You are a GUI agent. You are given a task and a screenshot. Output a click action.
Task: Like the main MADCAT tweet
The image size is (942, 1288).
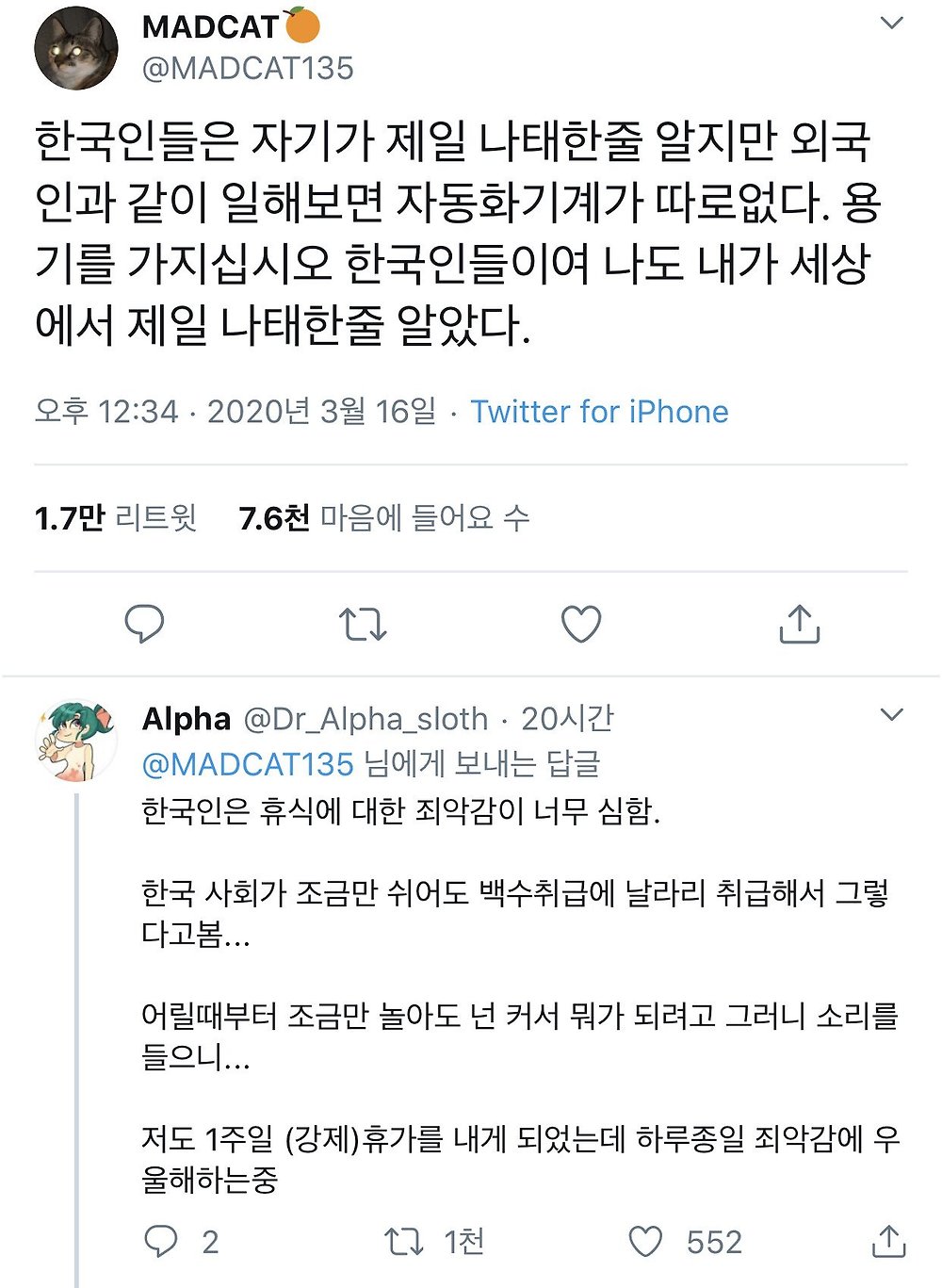(x=581, y=624)
